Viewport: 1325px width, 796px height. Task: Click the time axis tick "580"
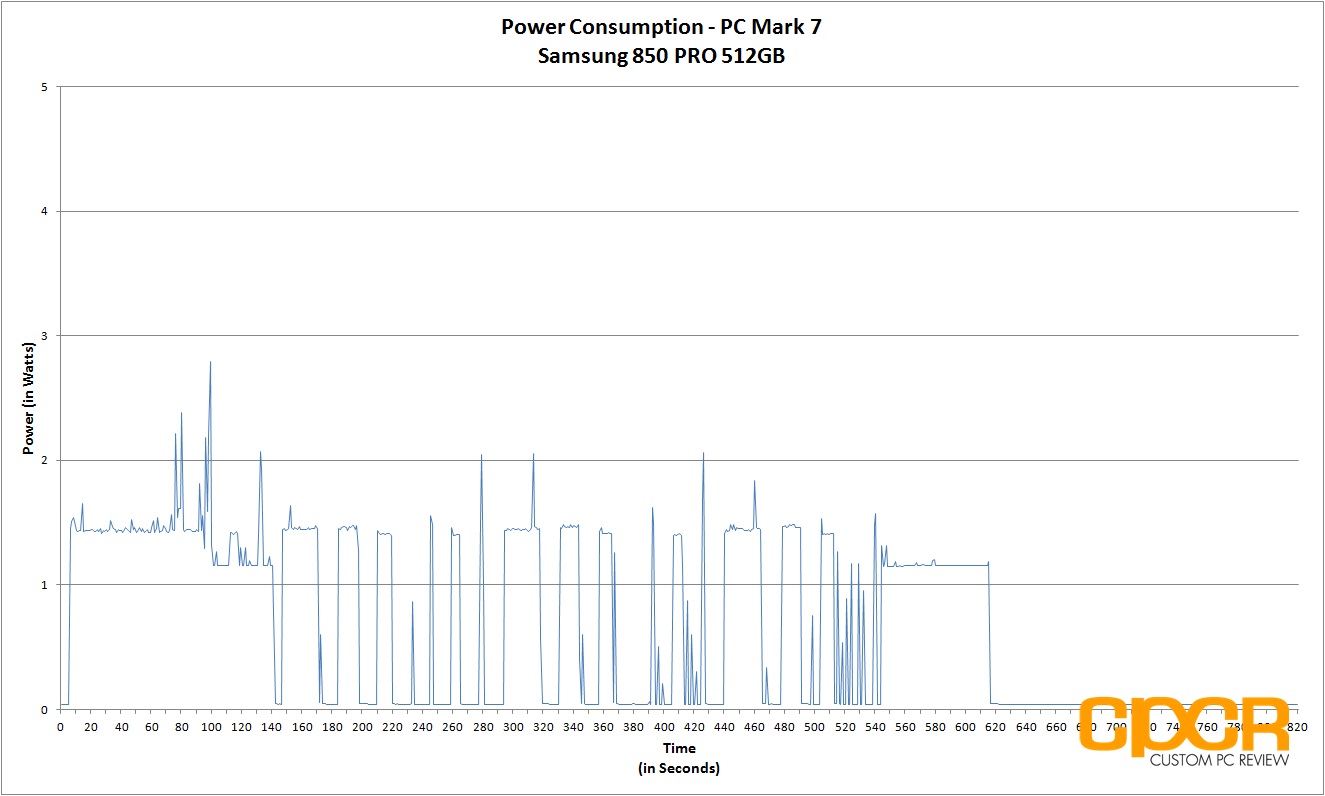[x=936, y=727]
